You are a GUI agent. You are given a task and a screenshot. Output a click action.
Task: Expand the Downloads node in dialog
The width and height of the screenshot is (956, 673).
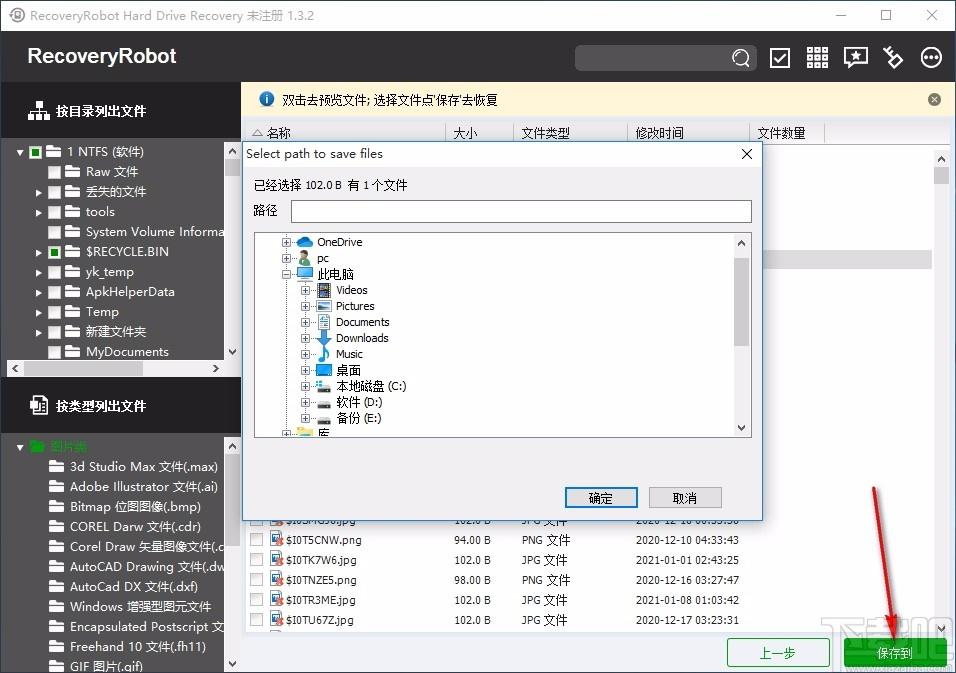coord(305,338)
